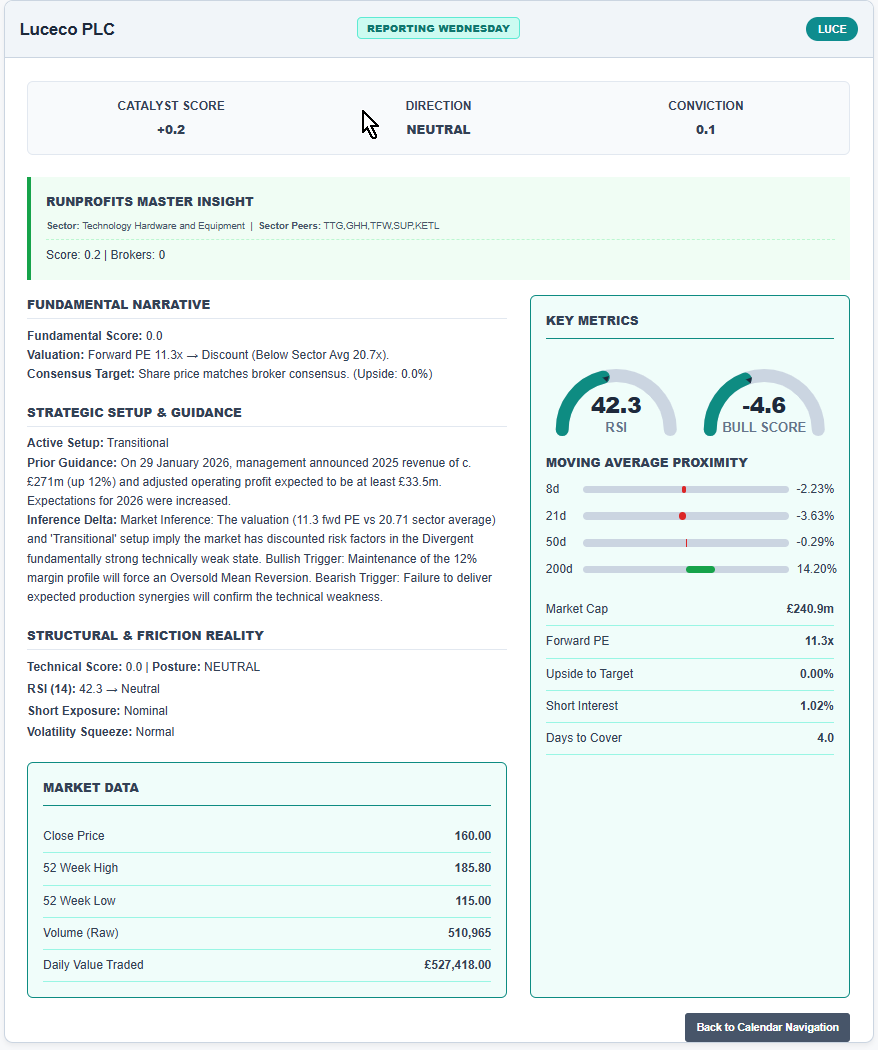
Task: Select the Luceco PLC title
Action: 67,29
